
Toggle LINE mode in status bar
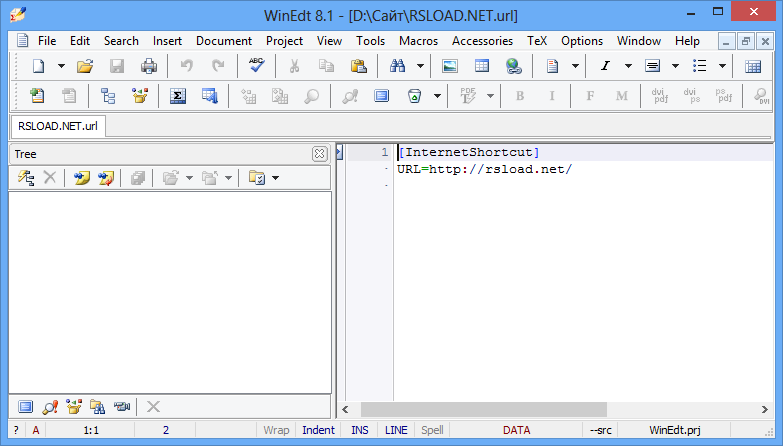click(x=396, y=430)
